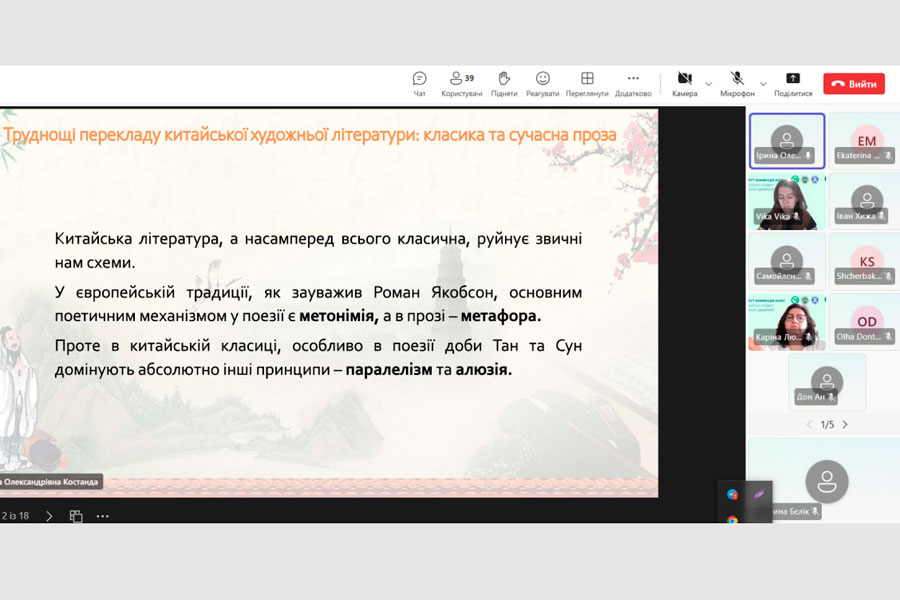Viewport: 900px width, 600px height.
Task: Select the Olha Dont… participant tile
Action: click(866, 322)
